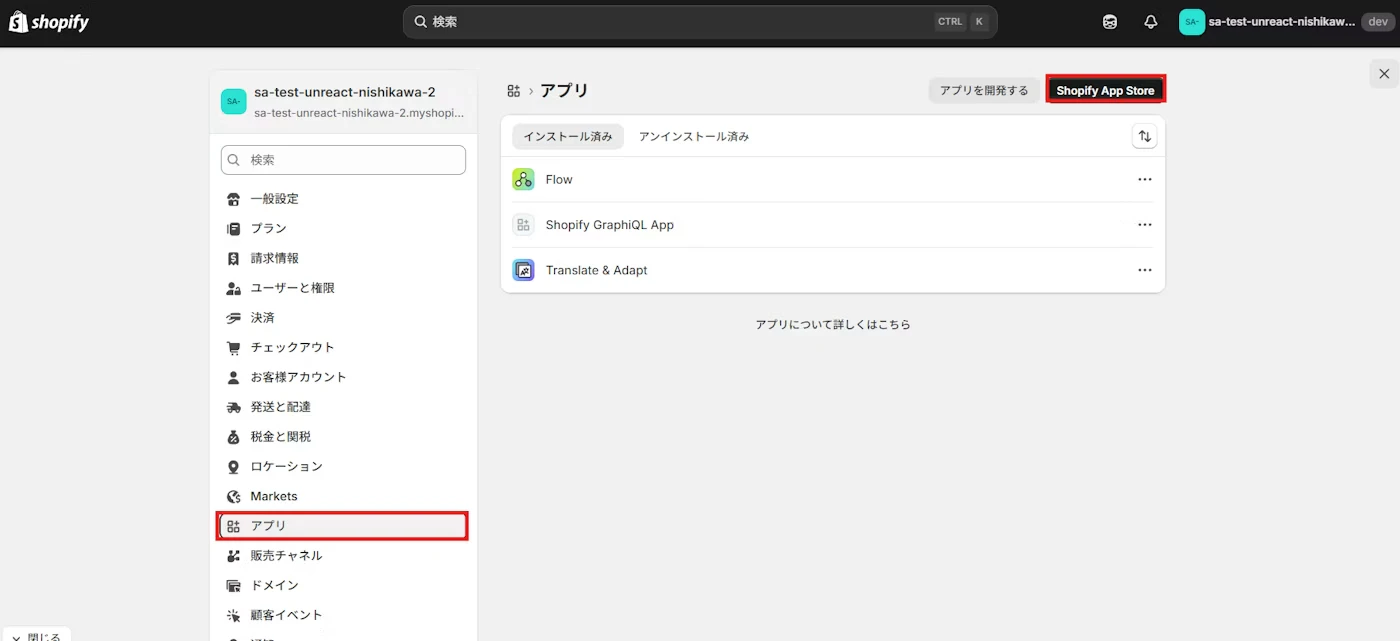Click the store name sa-test-unreact-nishikawa-2 header
Viewport: 1400px width, 641px height.
(x=345, y=92)
